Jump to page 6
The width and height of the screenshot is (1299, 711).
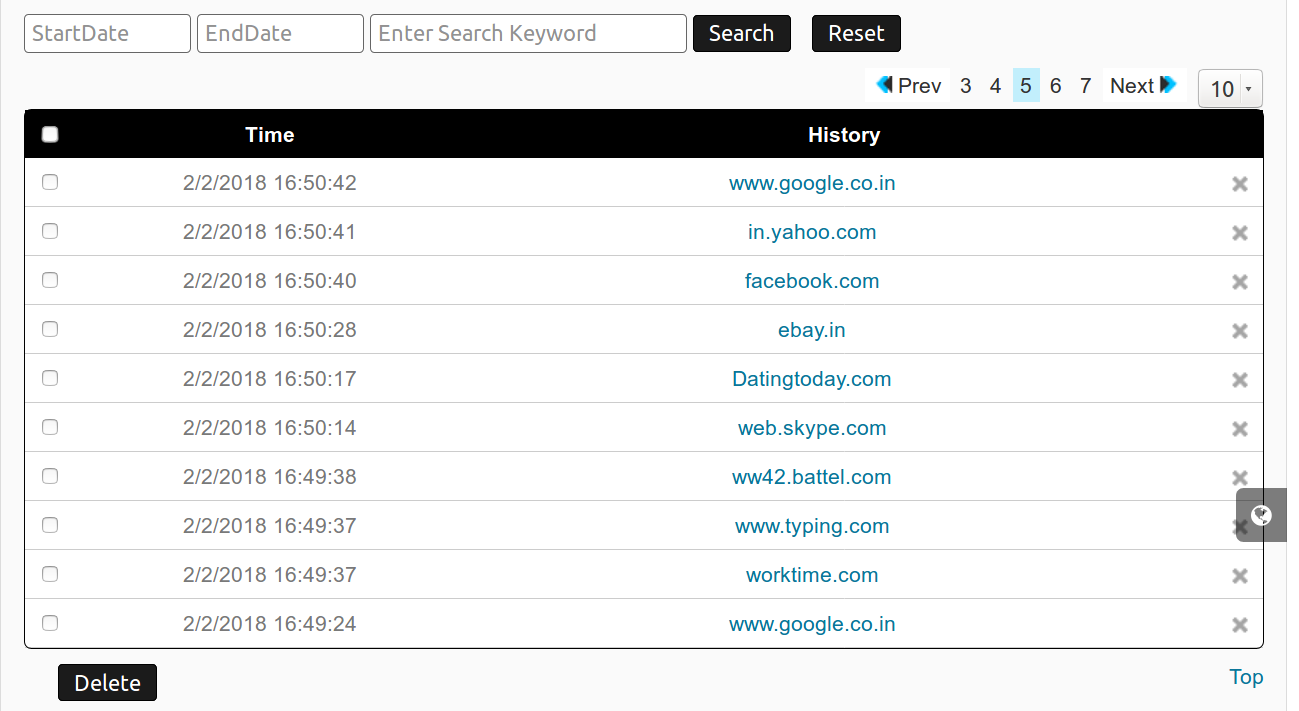click(1055, 86)
